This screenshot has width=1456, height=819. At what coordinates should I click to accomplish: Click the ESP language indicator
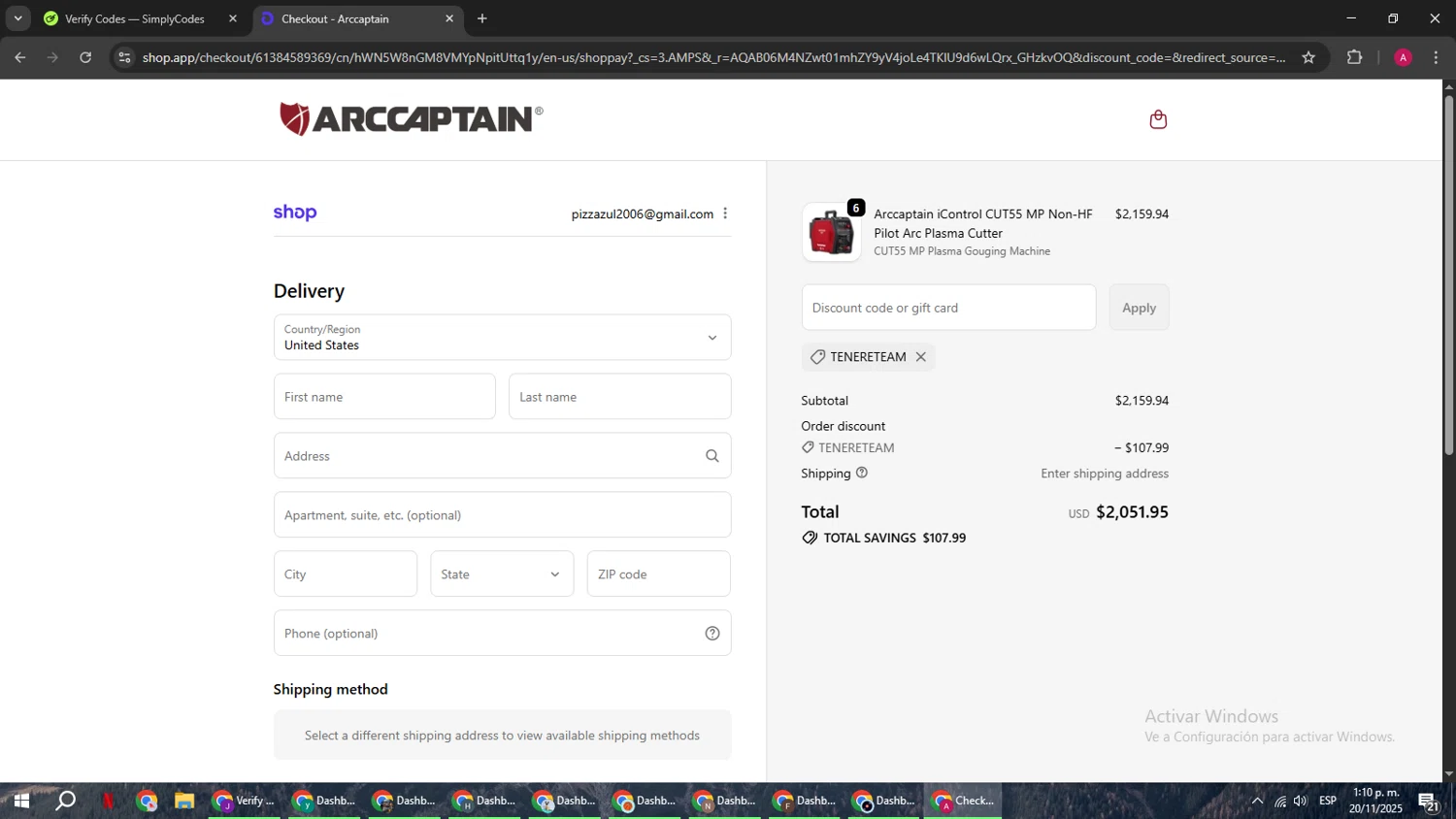(1328, 802)
